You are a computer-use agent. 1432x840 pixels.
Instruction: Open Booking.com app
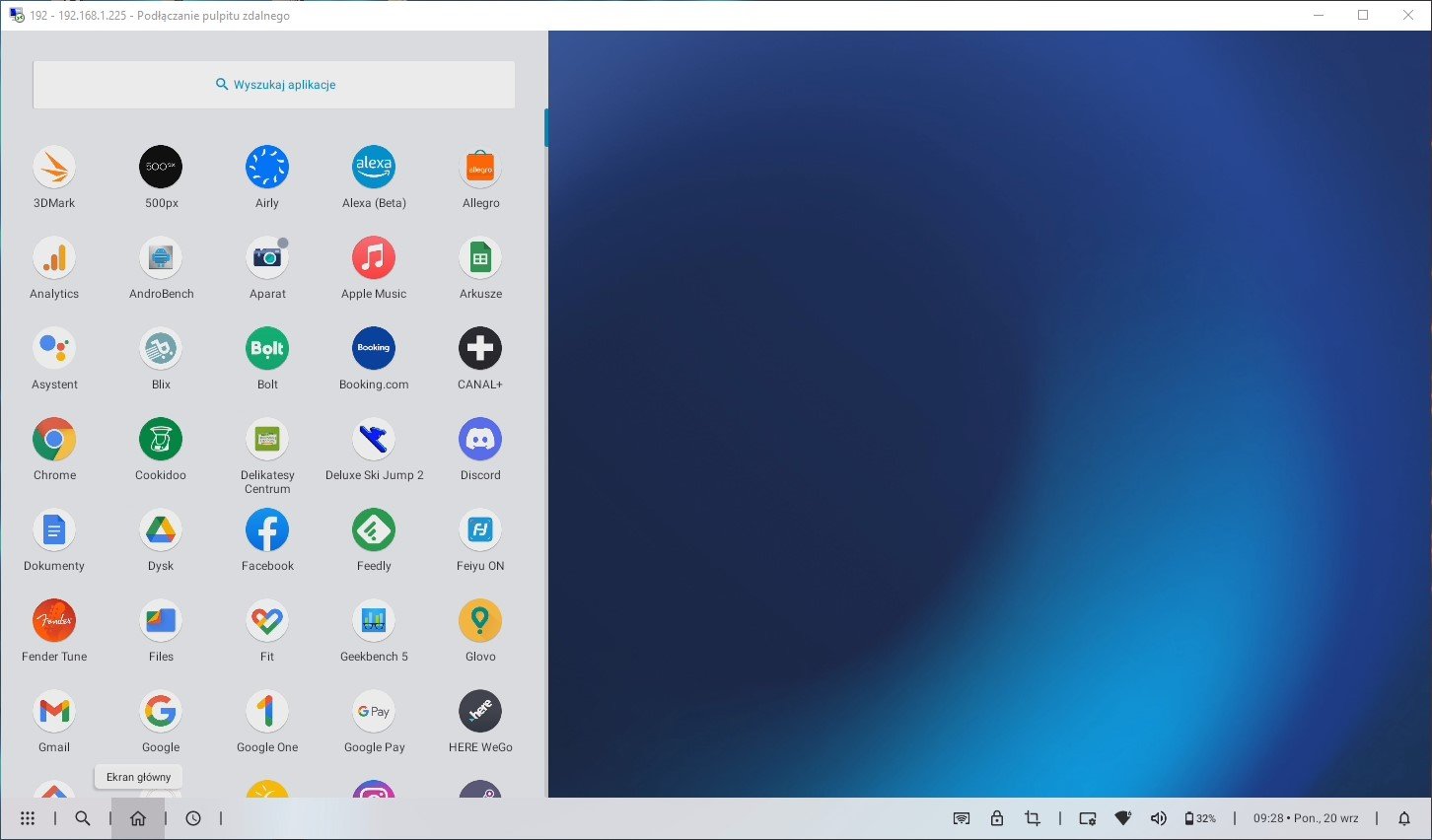[x=374, y=348]
